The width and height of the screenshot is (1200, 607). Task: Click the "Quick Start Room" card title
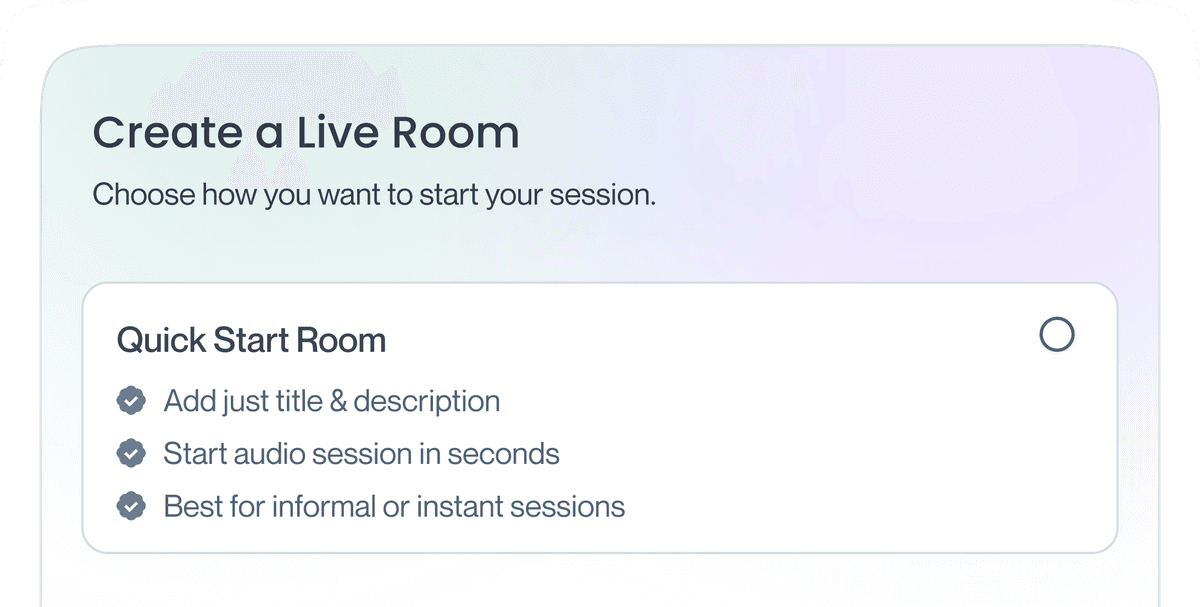click(x=251, y=340)
